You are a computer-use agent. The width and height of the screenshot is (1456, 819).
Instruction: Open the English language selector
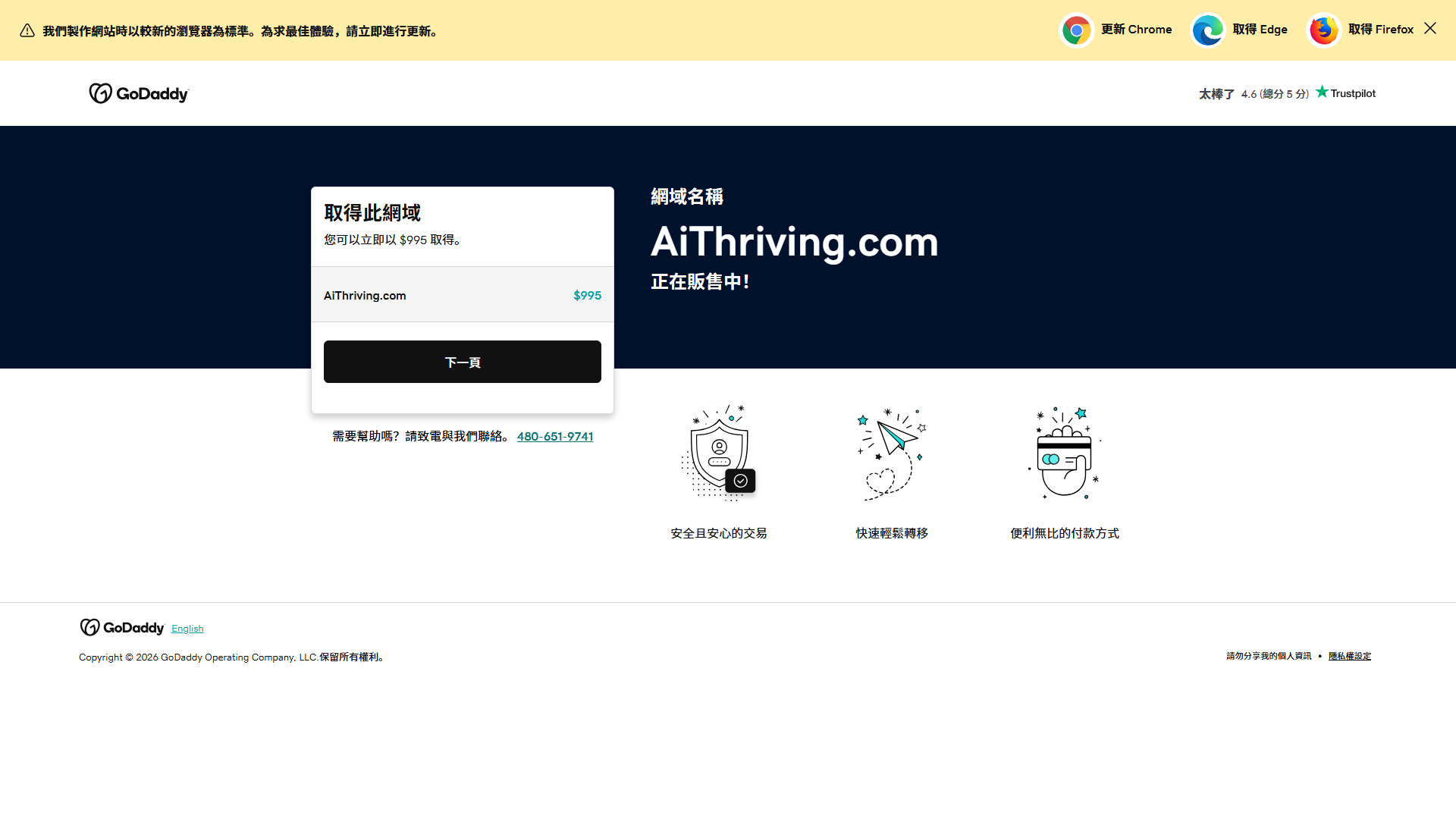(187, 628)
